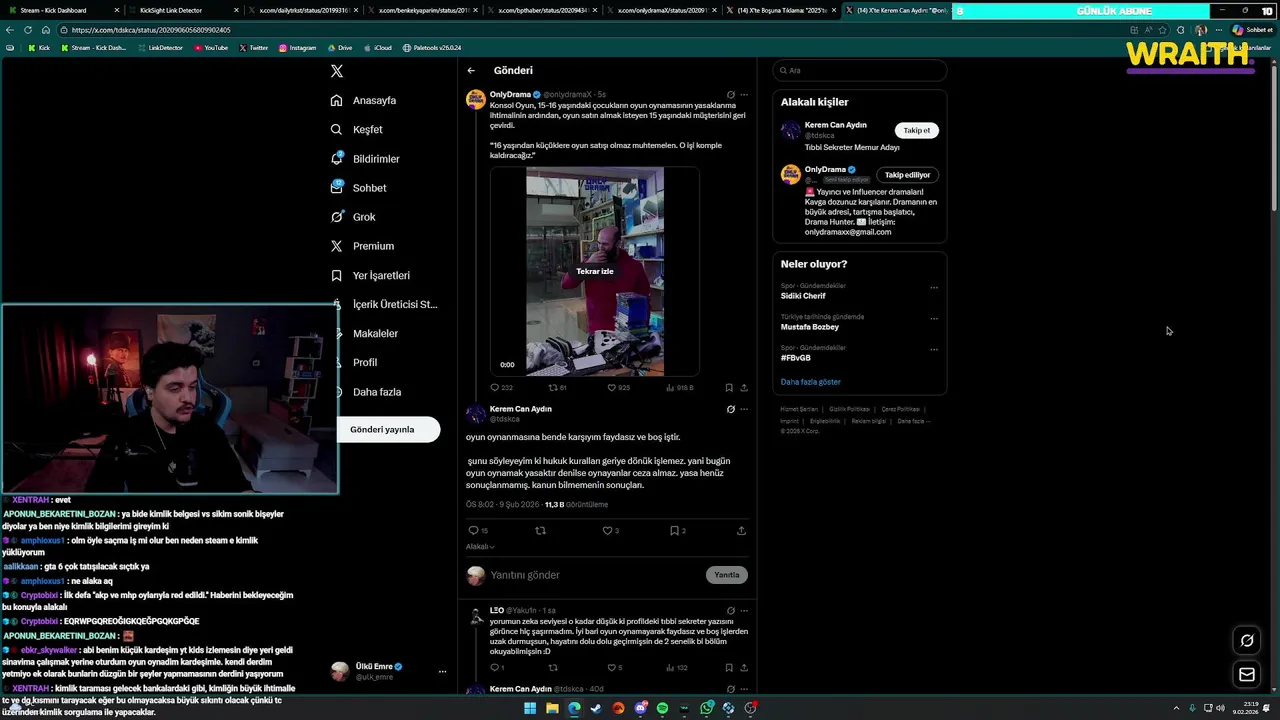Open more options for the Mustafa Bozbey trend

pos(934,319)
